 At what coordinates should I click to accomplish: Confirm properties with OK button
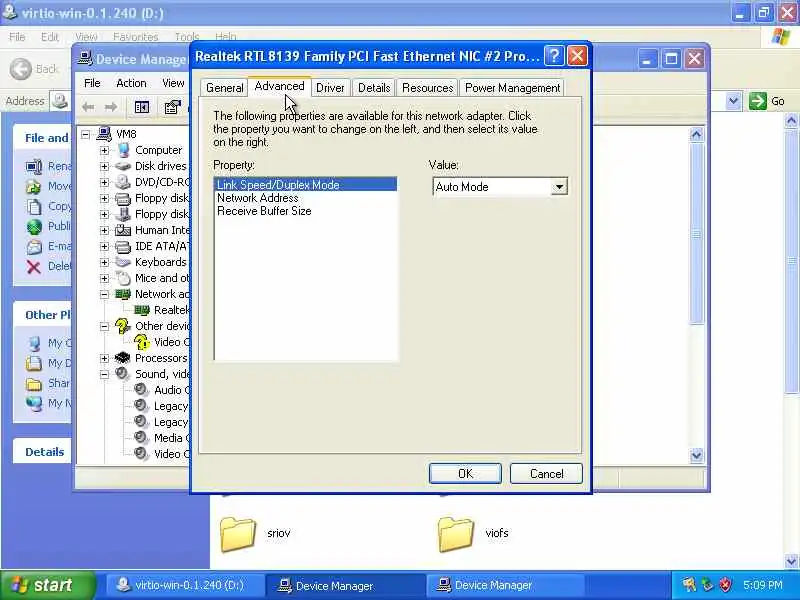(x=465, y=473)
